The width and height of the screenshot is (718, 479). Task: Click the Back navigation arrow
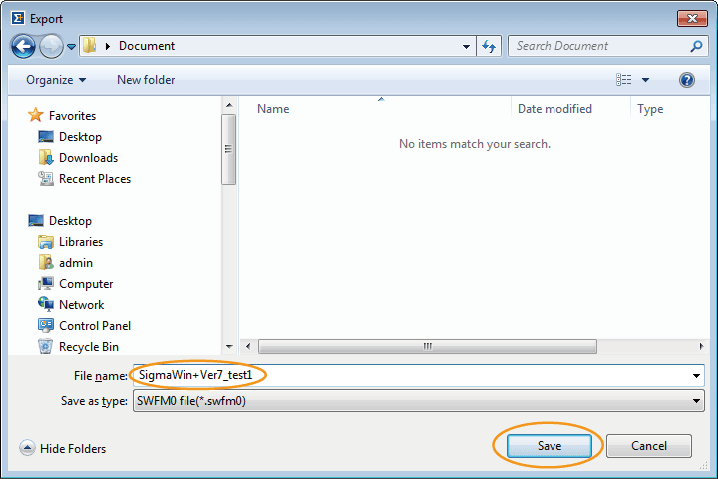[24, 46]
